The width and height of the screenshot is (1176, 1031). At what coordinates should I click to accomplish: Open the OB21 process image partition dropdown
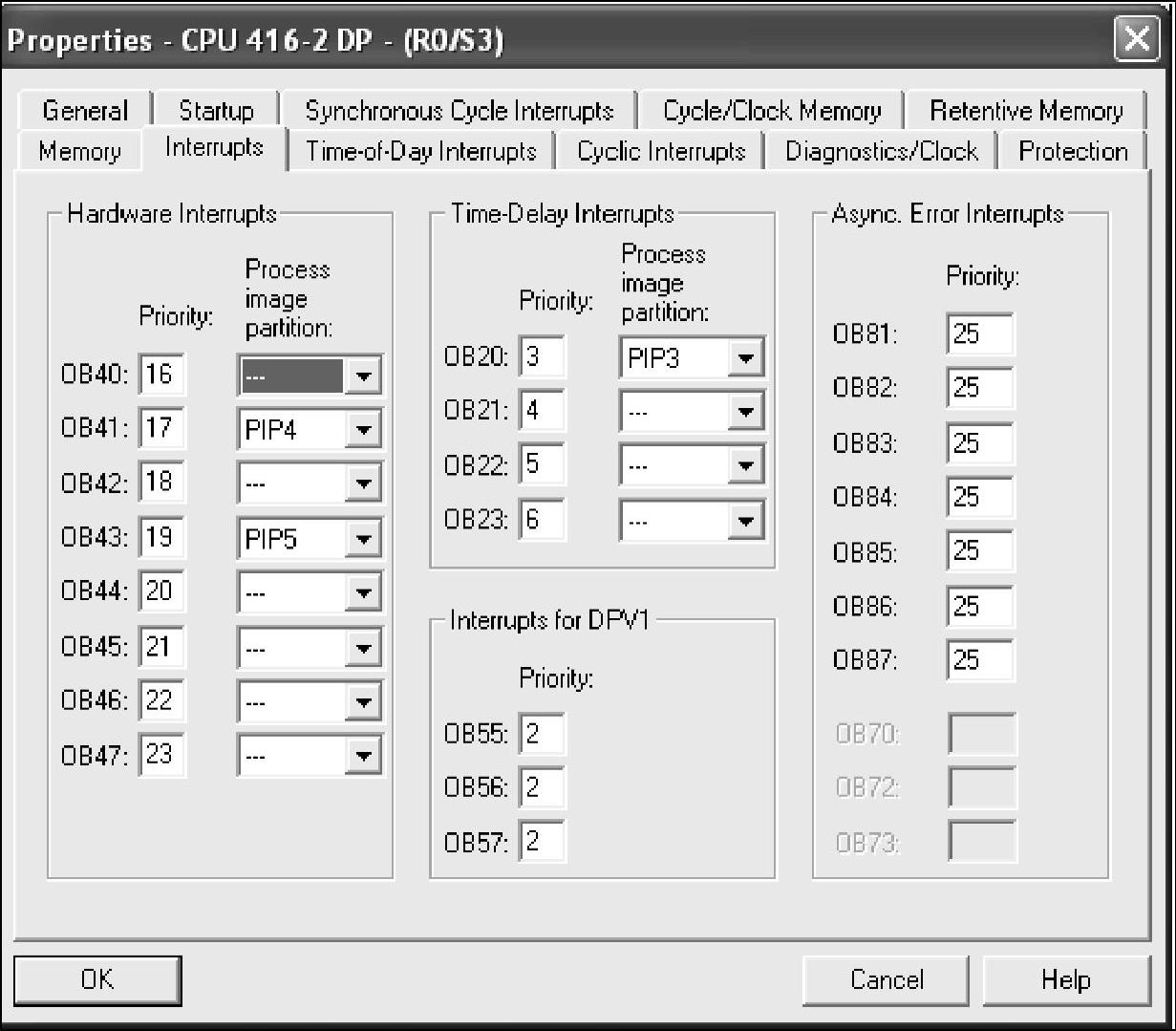coord(745,413)
